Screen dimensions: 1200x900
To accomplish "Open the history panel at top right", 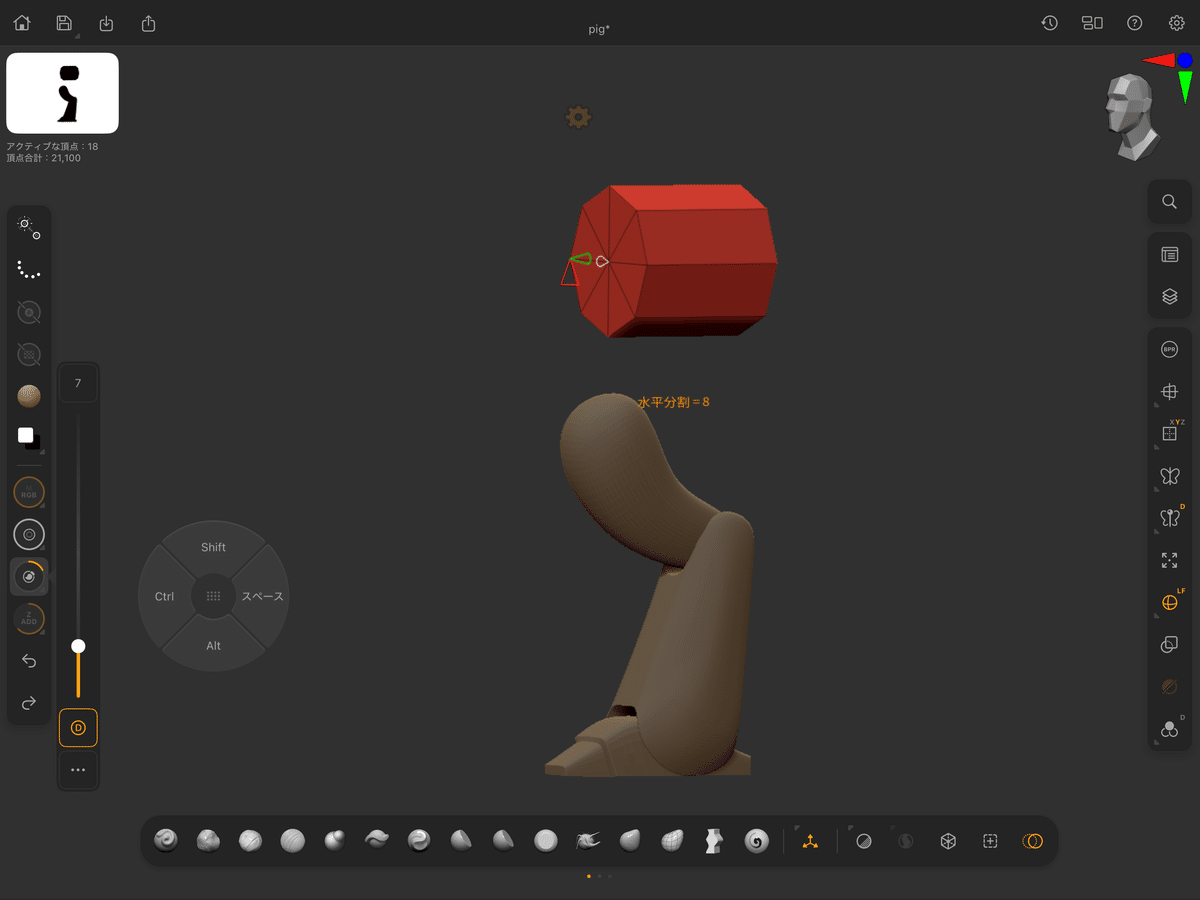I will 1049,22.
